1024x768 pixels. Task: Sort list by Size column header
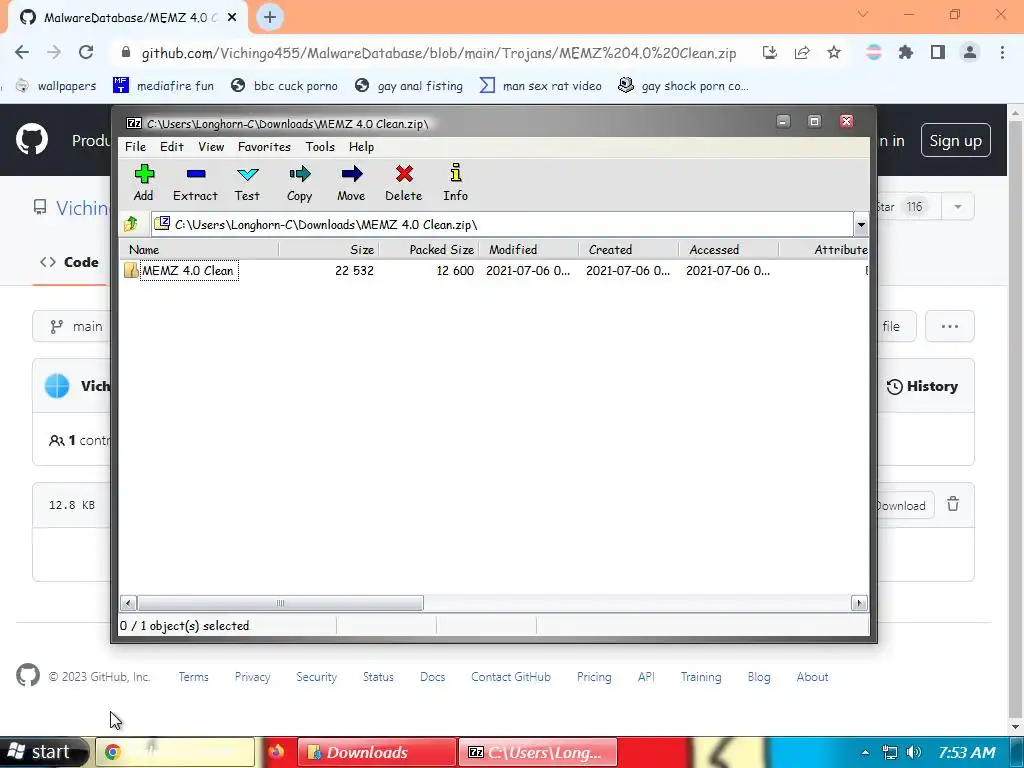click(x=329, y=249)
